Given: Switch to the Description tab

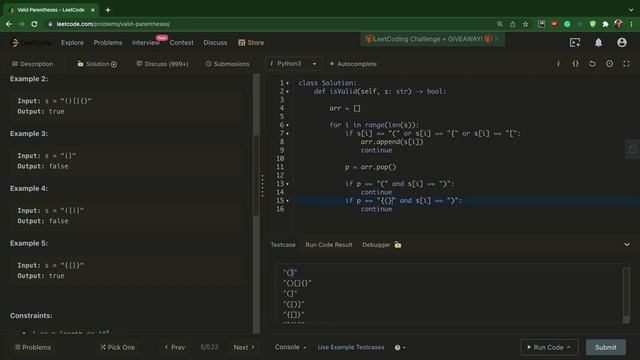Looking at the screenshot, I should (33, 64).
